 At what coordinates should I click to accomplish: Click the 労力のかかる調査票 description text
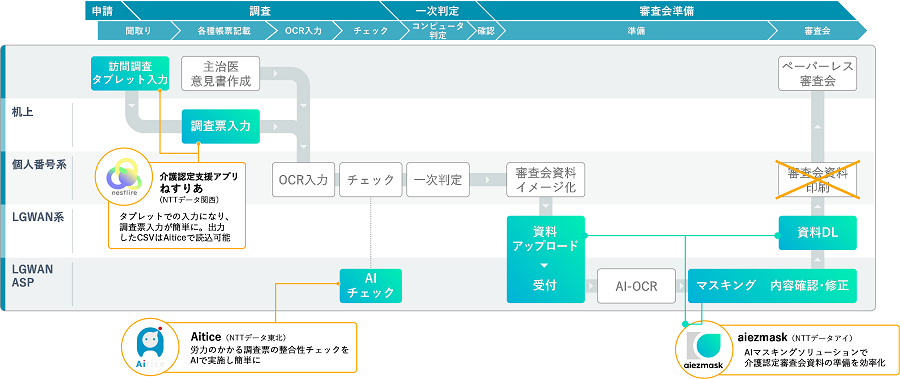(x=269, y=355)
